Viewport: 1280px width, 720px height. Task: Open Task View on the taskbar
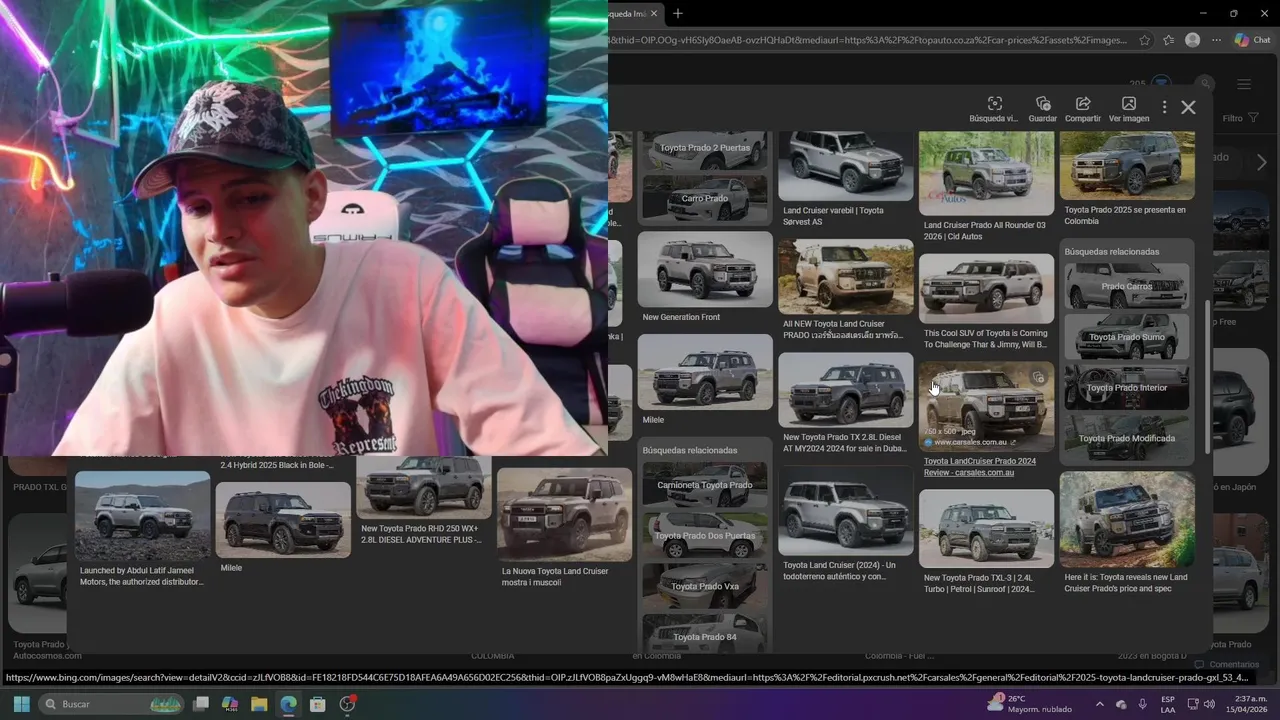201,704
